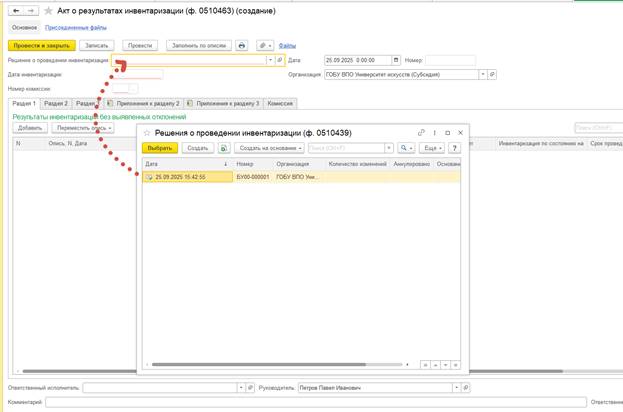The height and width of the screenshot is (412, 623).
Task: Click the Провести и закрыть button
Action: 42,46
